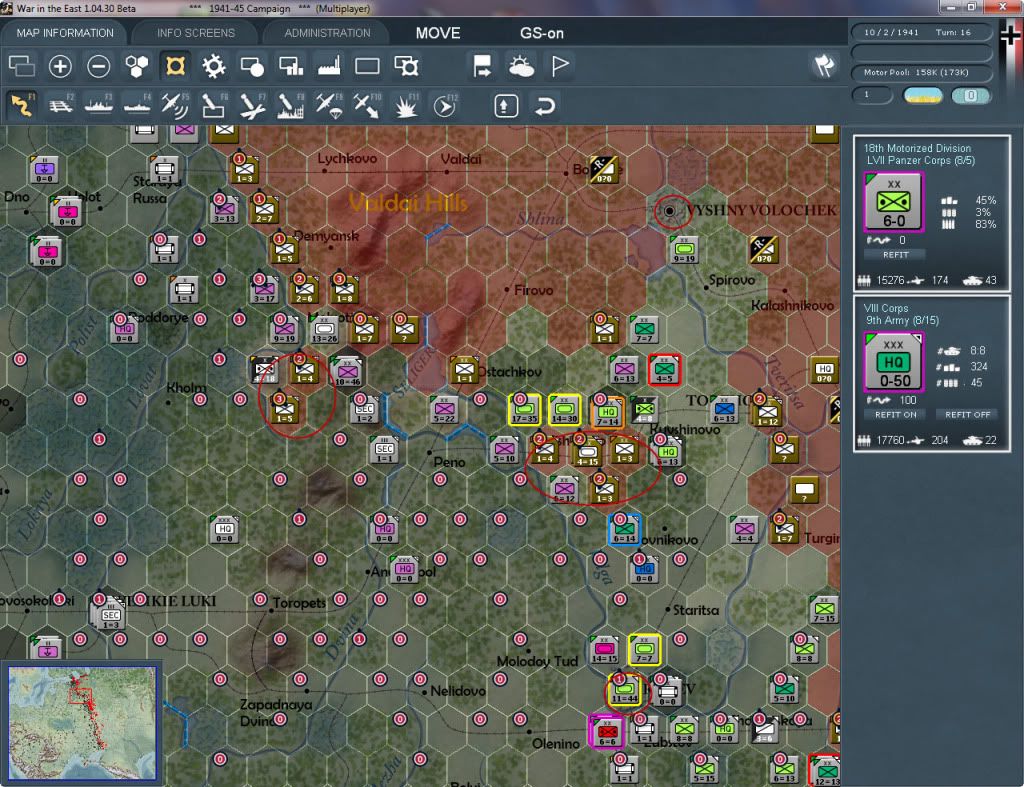The height and width of the screenshot is (787, 1024).
Task: Click the undo move arrow icon
Action: pyautogui.click(x=544, y=106)
